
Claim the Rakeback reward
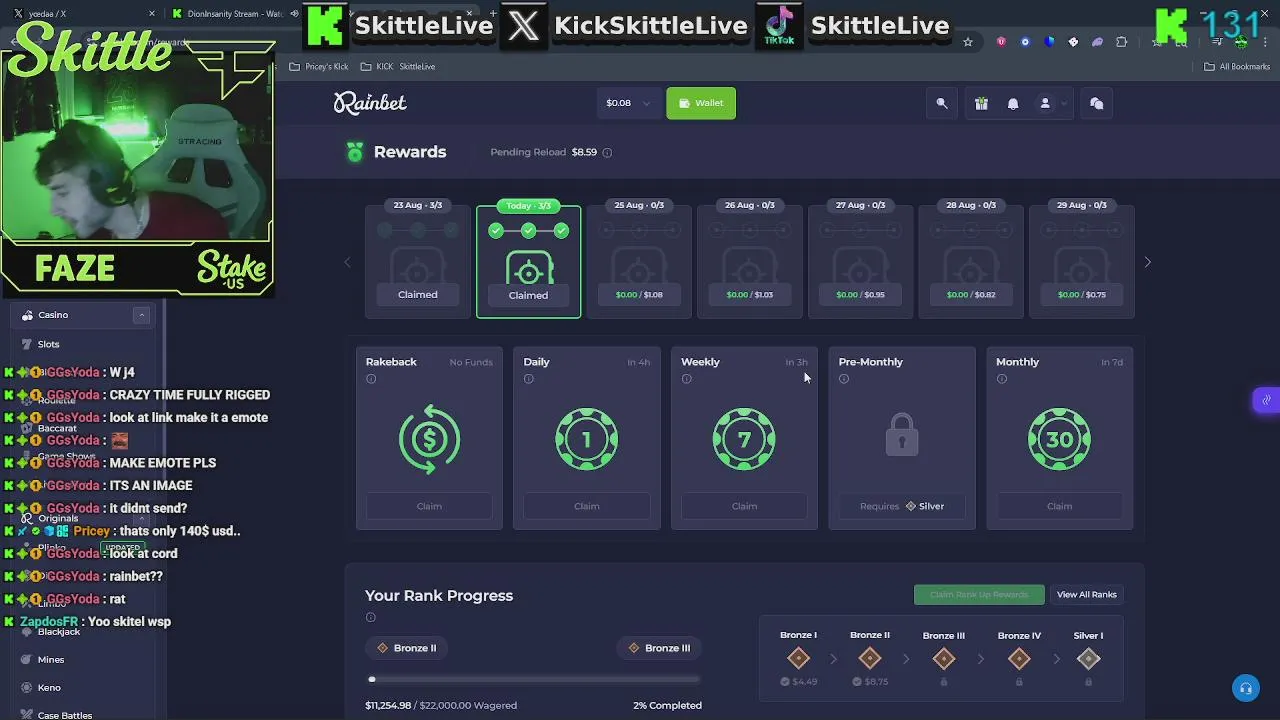point(429,506)
